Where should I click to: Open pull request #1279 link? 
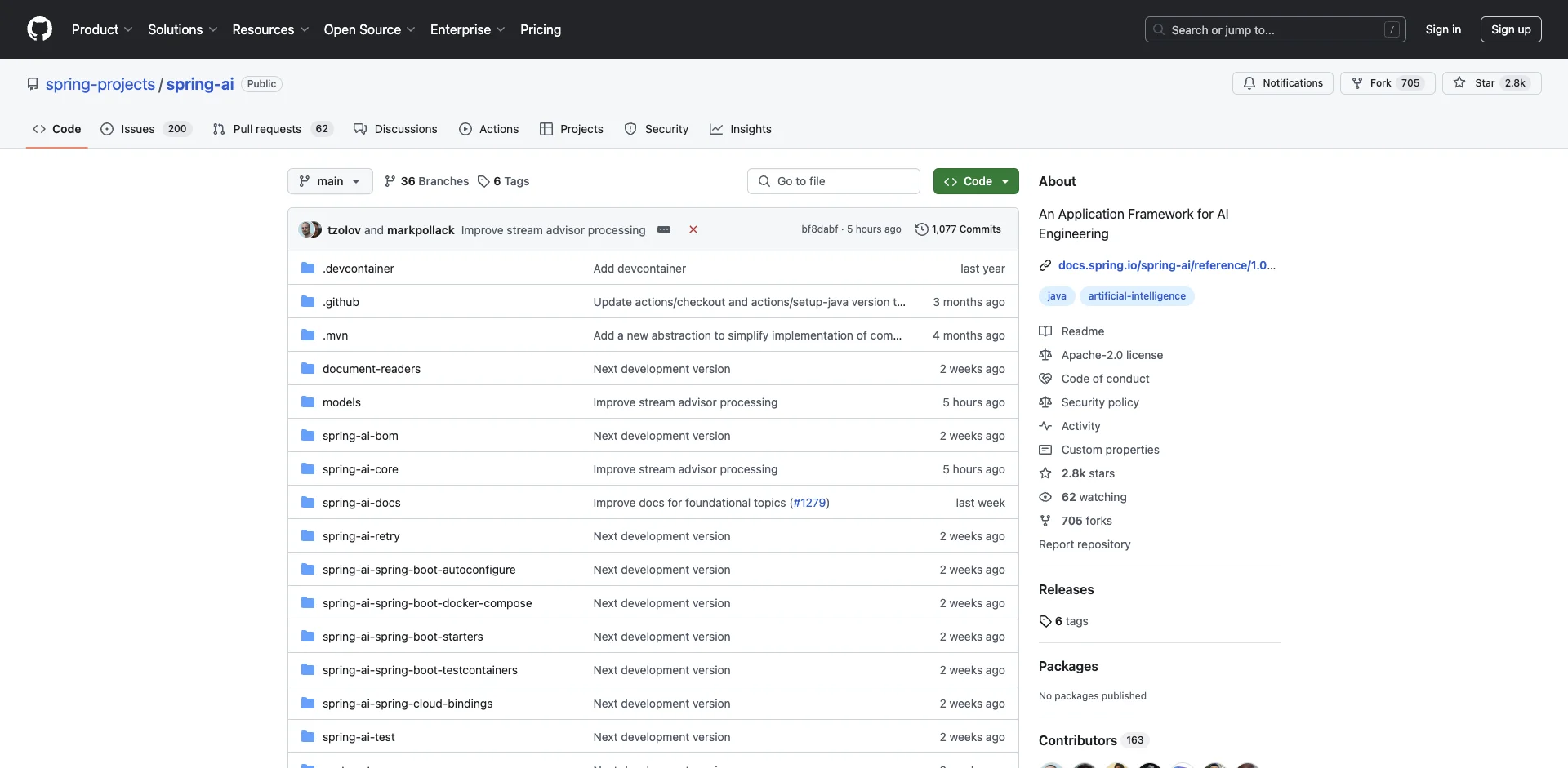tap(809, 503)
